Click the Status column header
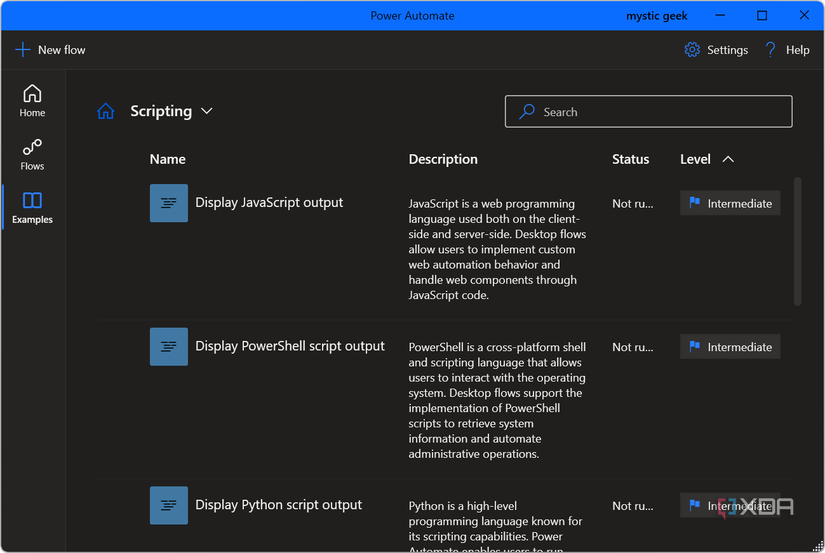Viewport: 825px width, 553px height. coord(630,159)
